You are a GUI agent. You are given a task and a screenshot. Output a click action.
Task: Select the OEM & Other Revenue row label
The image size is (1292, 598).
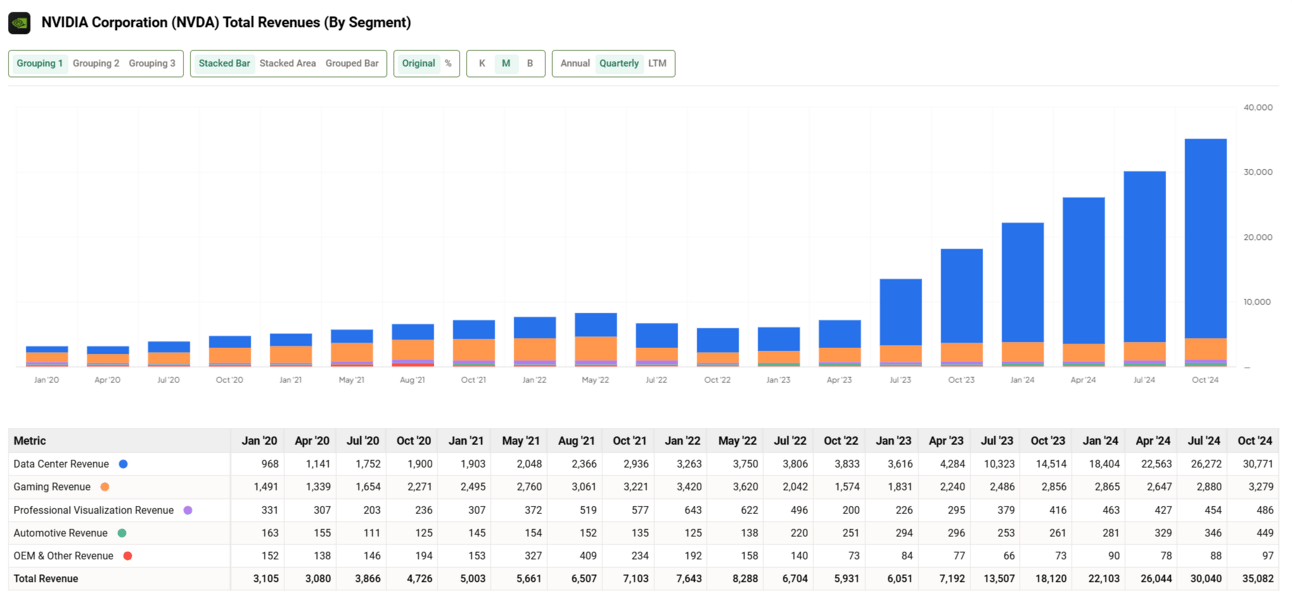(63, 556)
